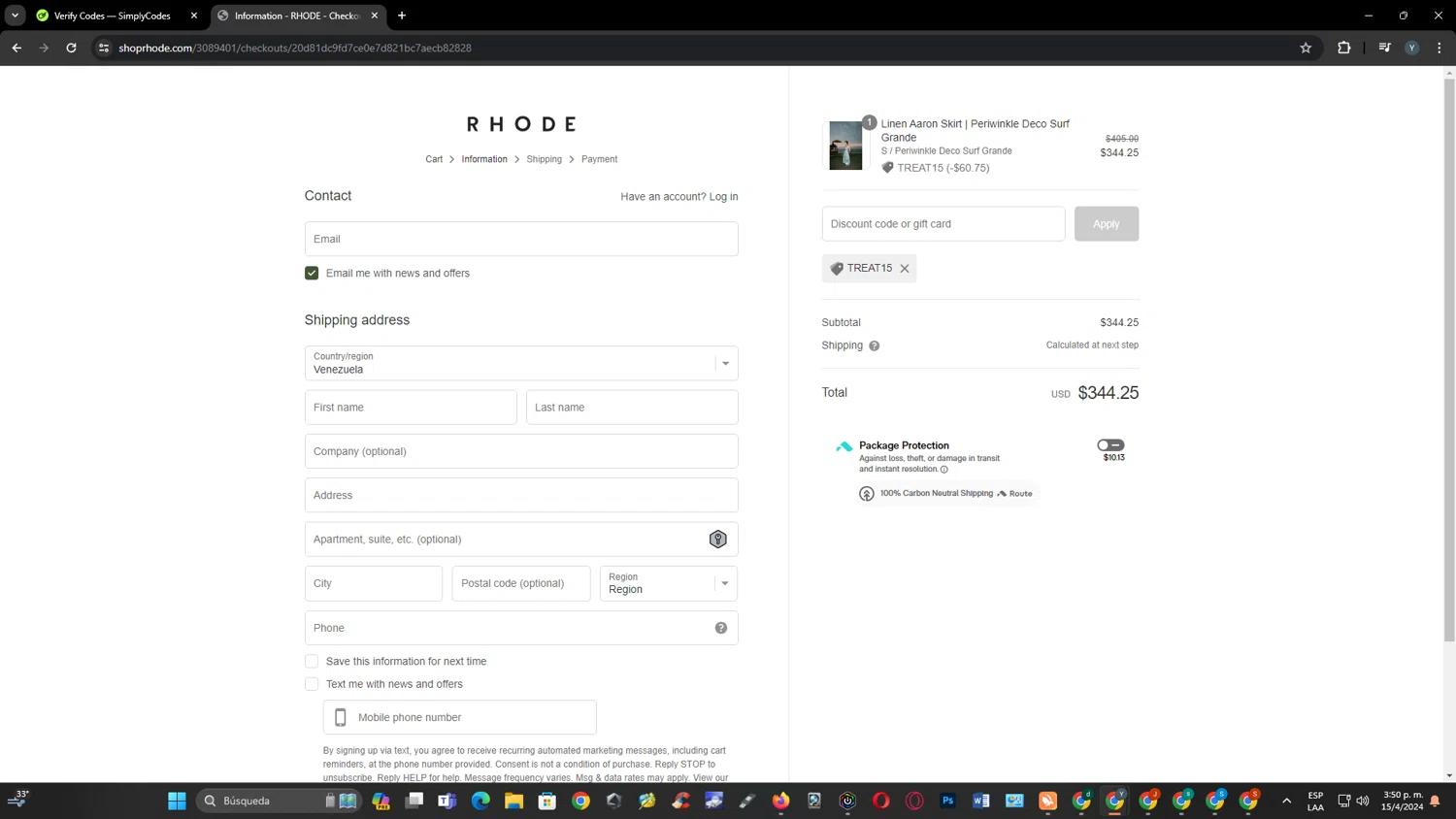Open Microsoft Word from the taskbar
Viewport: 1456px width, 819px height.
(x=981, y=801)
